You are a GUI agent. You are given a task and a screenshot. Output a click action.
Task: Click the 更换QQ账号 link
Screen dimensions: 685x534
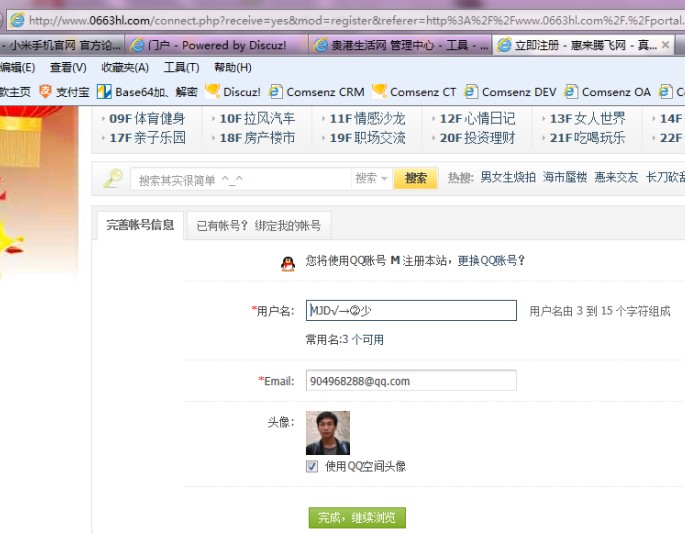coord(487,260)
